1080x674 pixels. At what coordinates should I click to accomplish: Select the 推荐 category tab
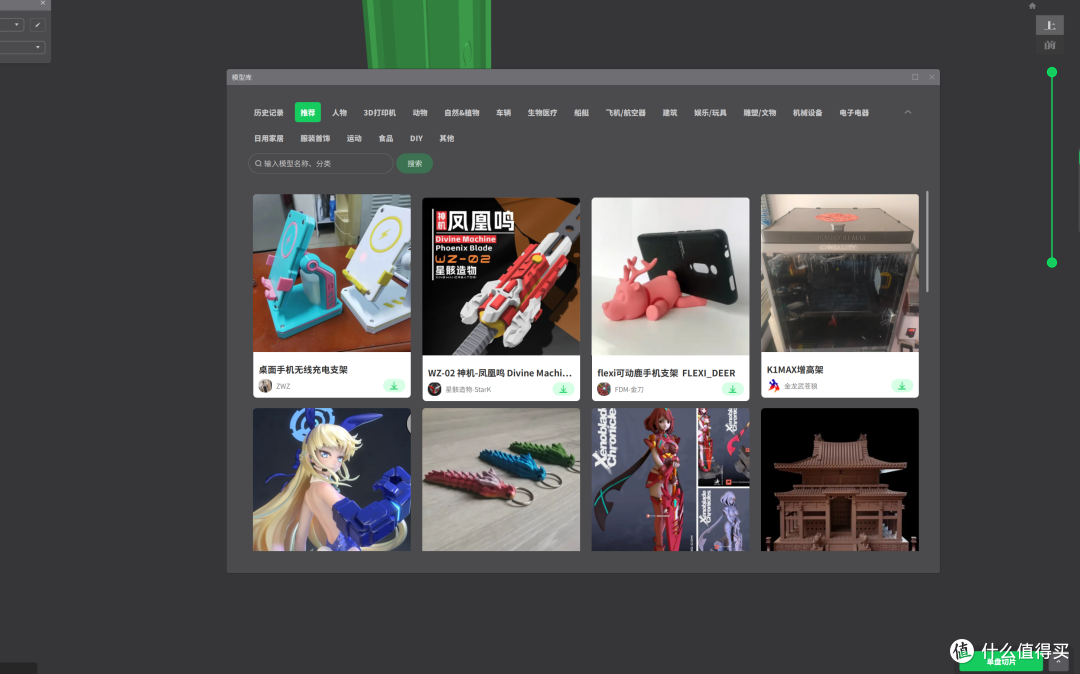coord(308,112)
